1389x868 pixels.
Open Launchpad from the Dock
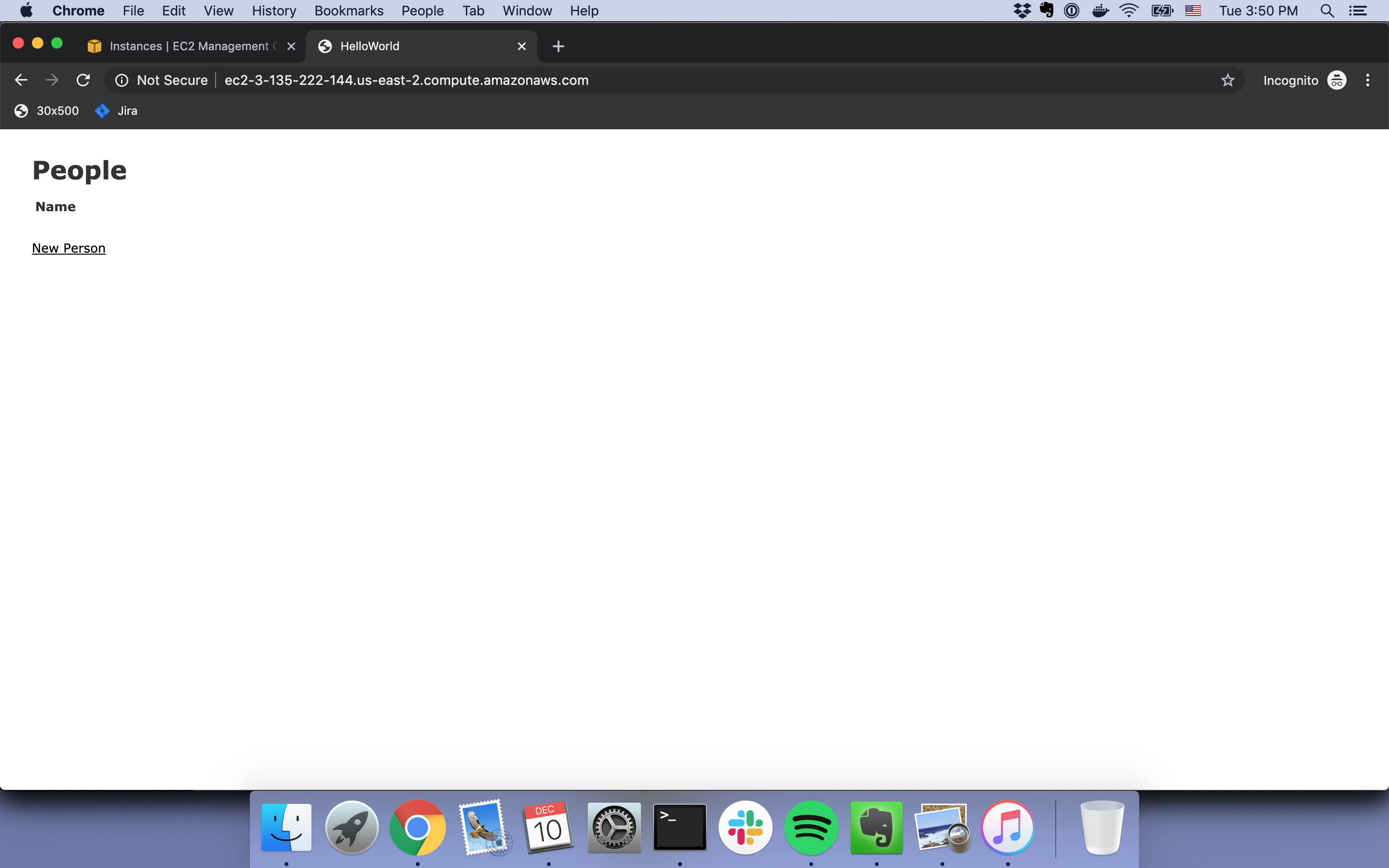tap(352, 827)
